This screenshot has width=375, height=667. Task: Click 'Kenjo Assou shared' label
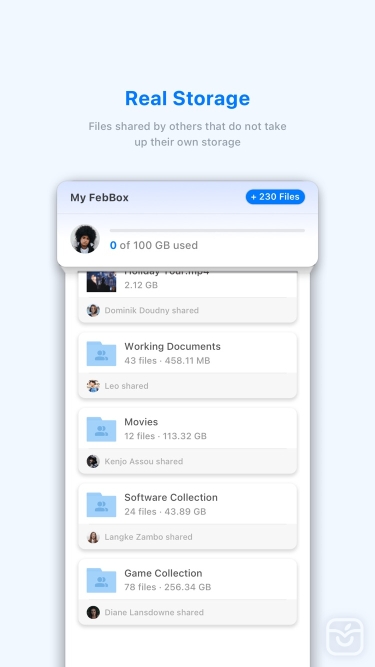click(144, 462)
